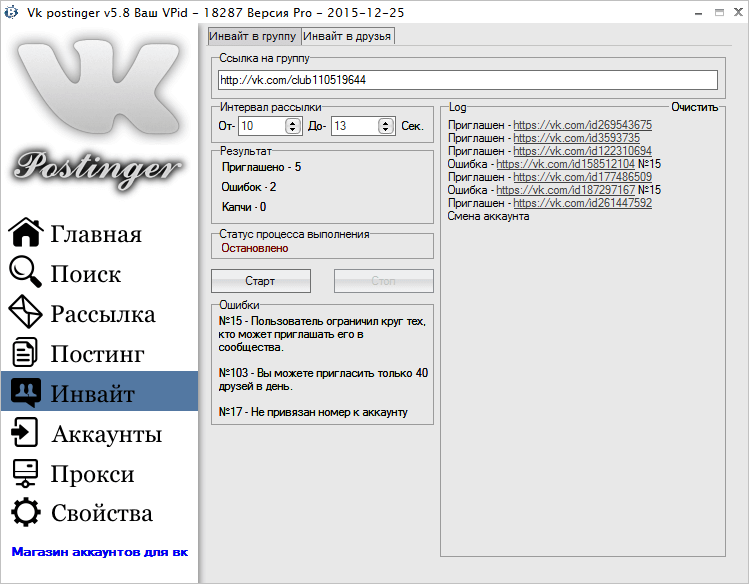Switch to Инвайт в друзья tab
Image resolution: width=749 pixels, height=584 pixels.
point(348,36)
